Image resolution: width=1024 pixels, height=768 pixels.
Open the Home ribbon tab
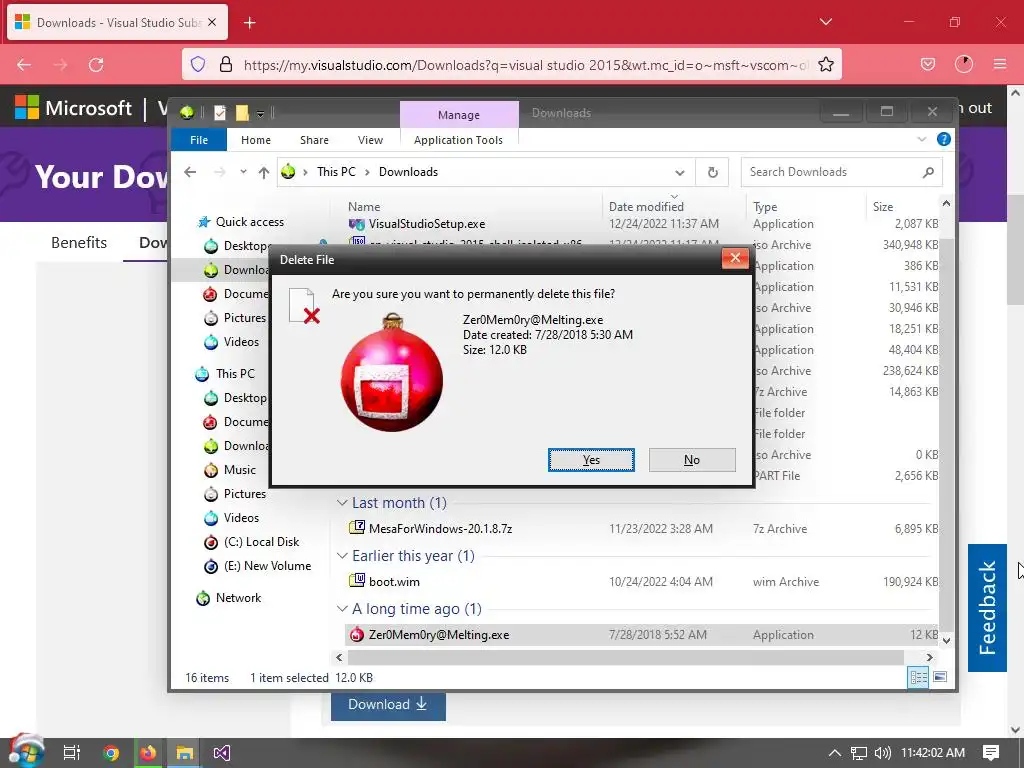pyautogui.click(x=255, y=140)
